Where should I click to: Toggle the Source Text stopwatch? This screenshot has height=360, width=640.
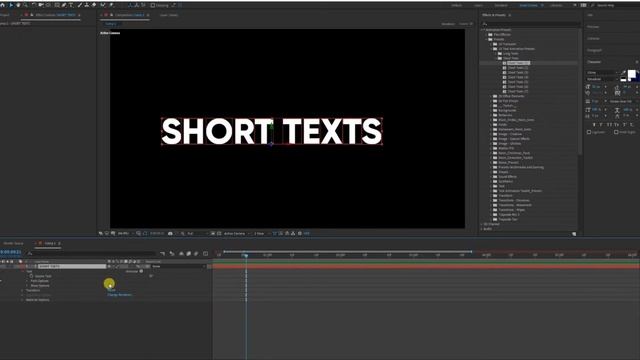pos(31,276)
